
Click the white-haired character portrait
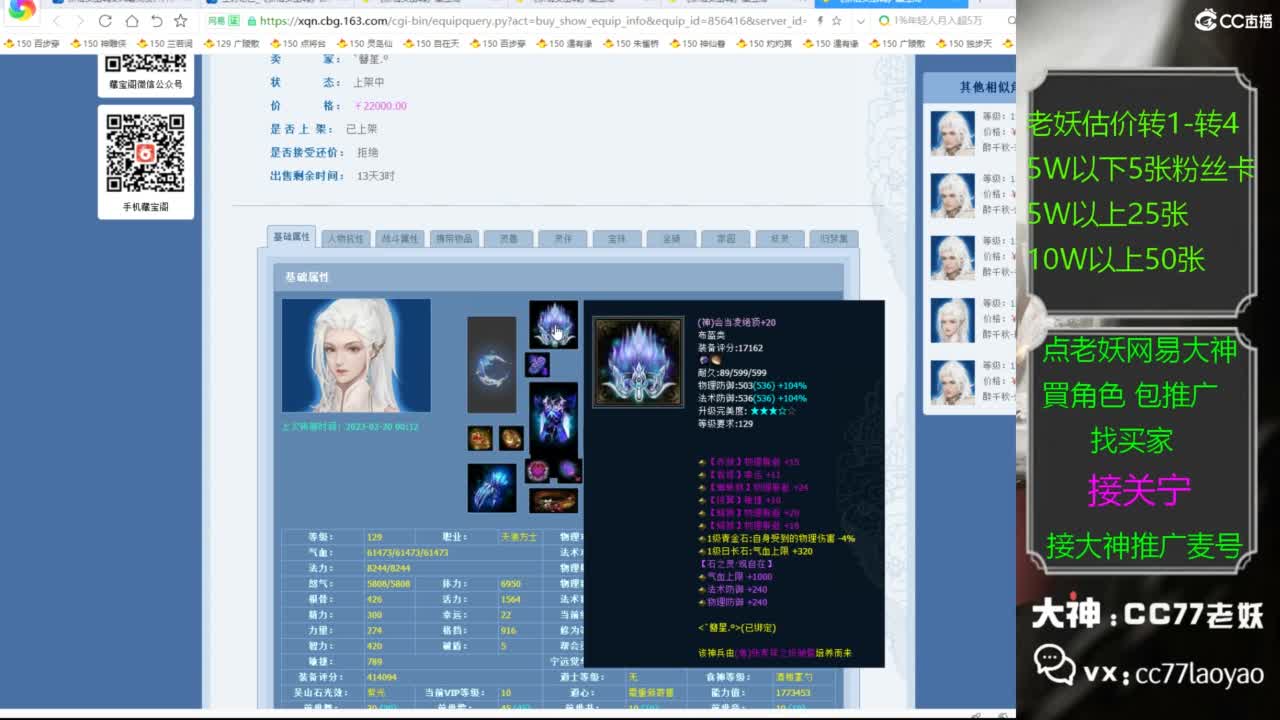356,355
